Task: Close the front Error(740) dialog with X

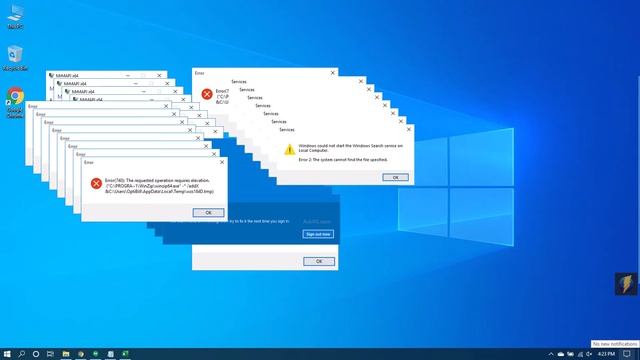Action: pos(222,162)
